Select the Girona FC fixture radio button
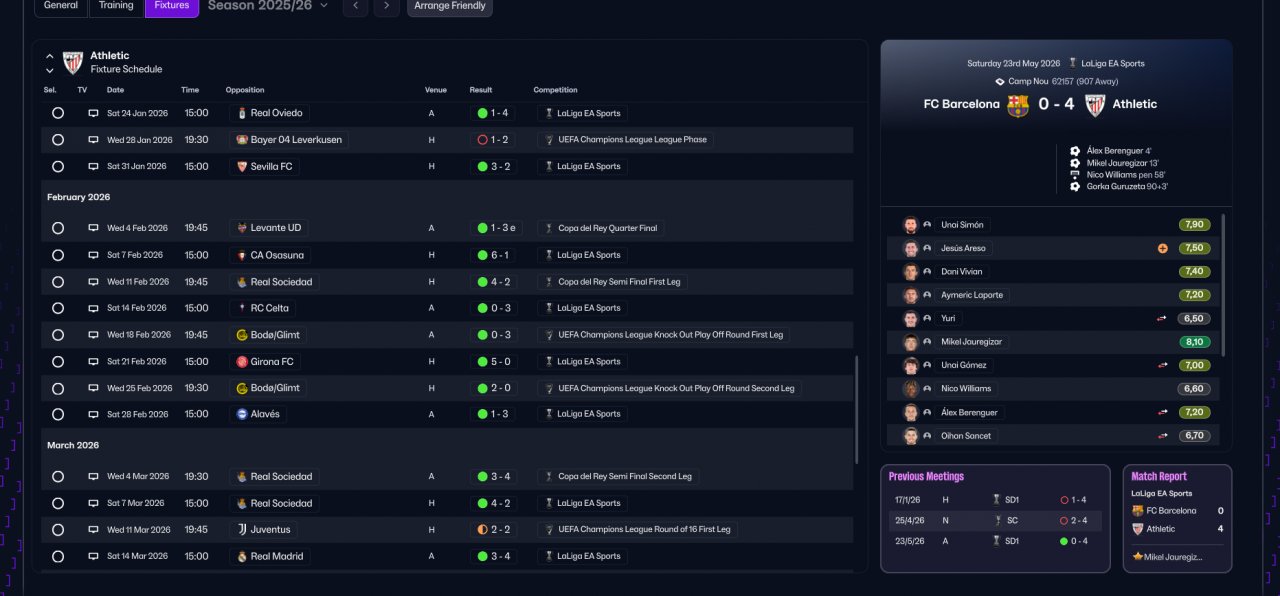The image size is (1280, 596). coord(58,362)
